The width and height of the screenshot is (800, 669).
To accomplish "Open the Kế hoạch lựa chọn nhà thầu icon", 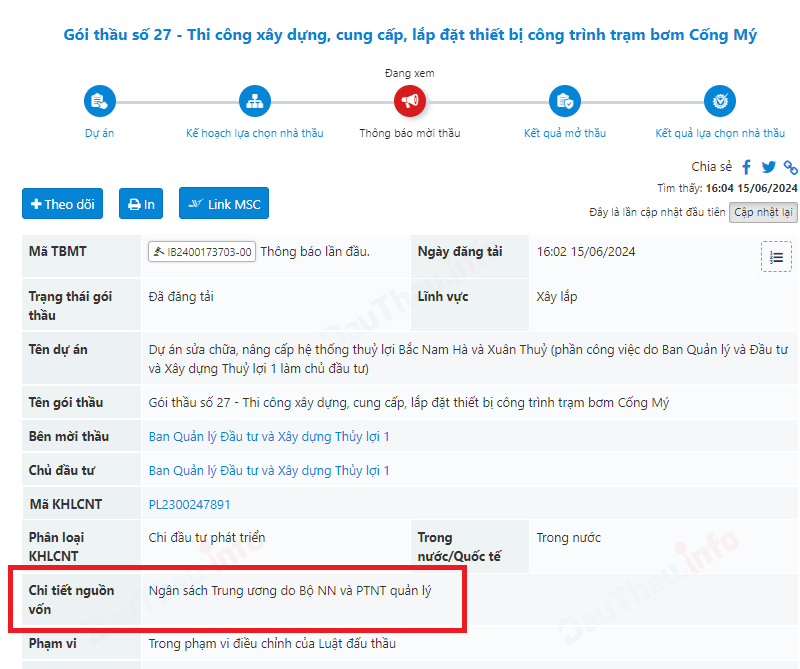I will [254, 100].
